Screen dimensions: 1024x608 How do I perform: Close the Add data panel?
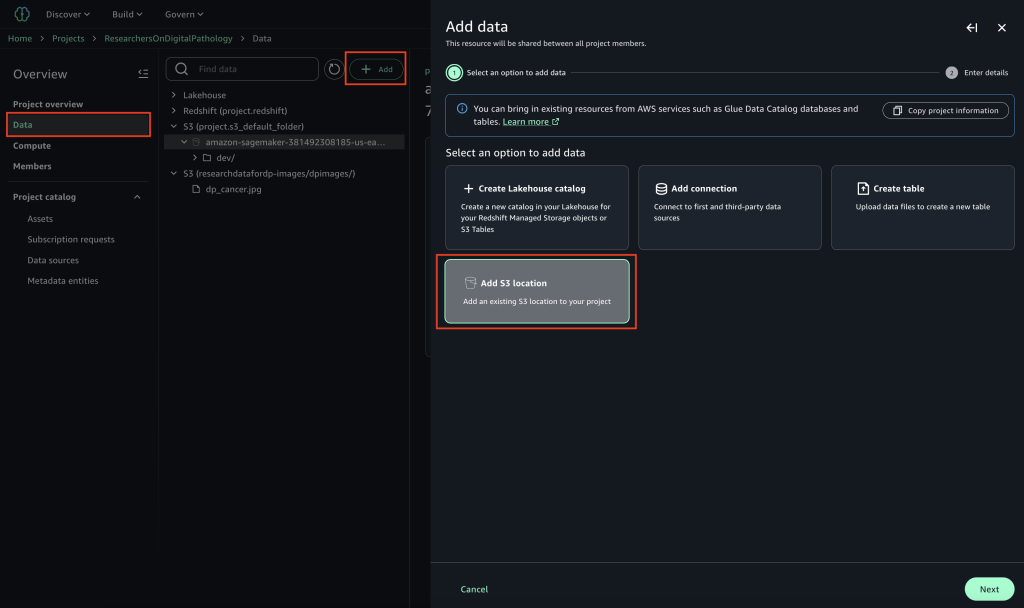pyautogui.click(x=1002, y=27)
